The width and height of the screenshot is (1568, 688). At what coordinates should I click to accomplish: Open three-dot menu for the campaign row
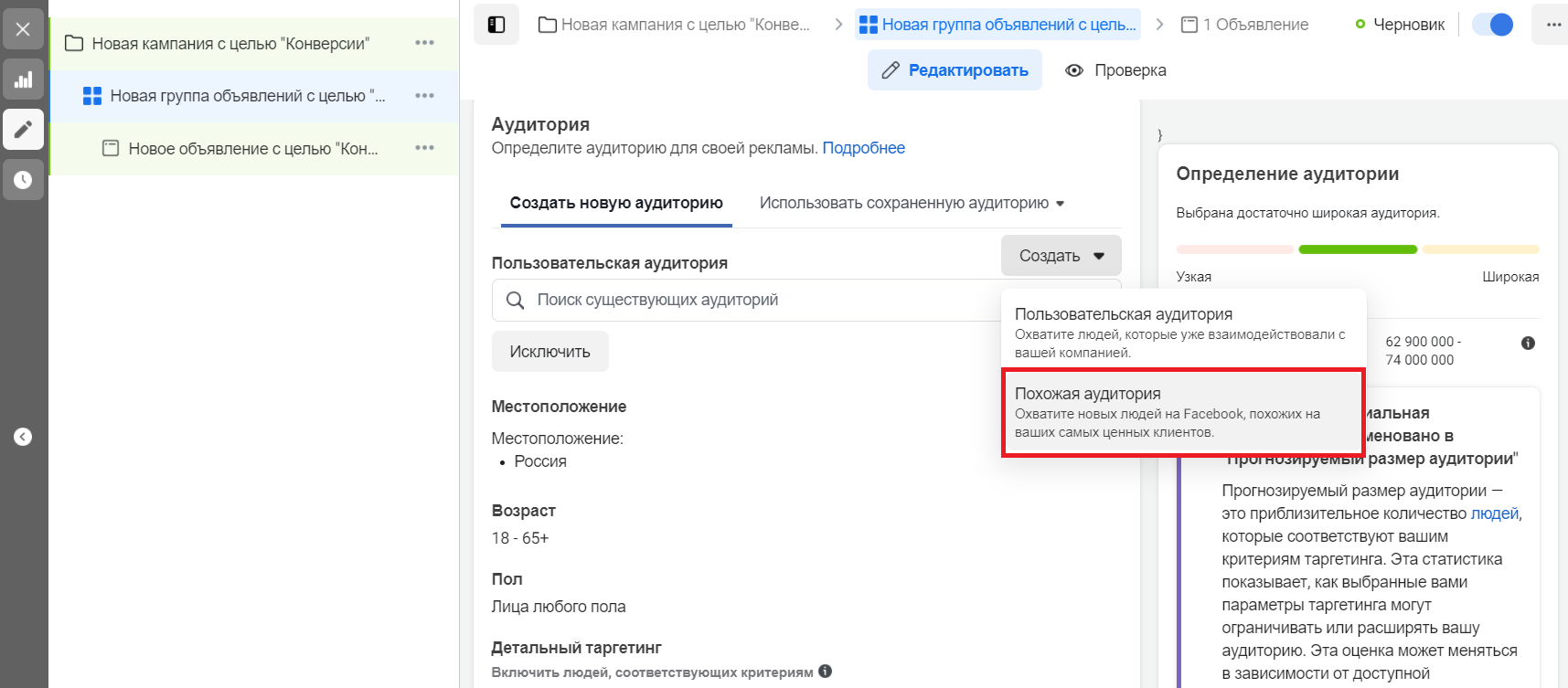tap(424, 43)
